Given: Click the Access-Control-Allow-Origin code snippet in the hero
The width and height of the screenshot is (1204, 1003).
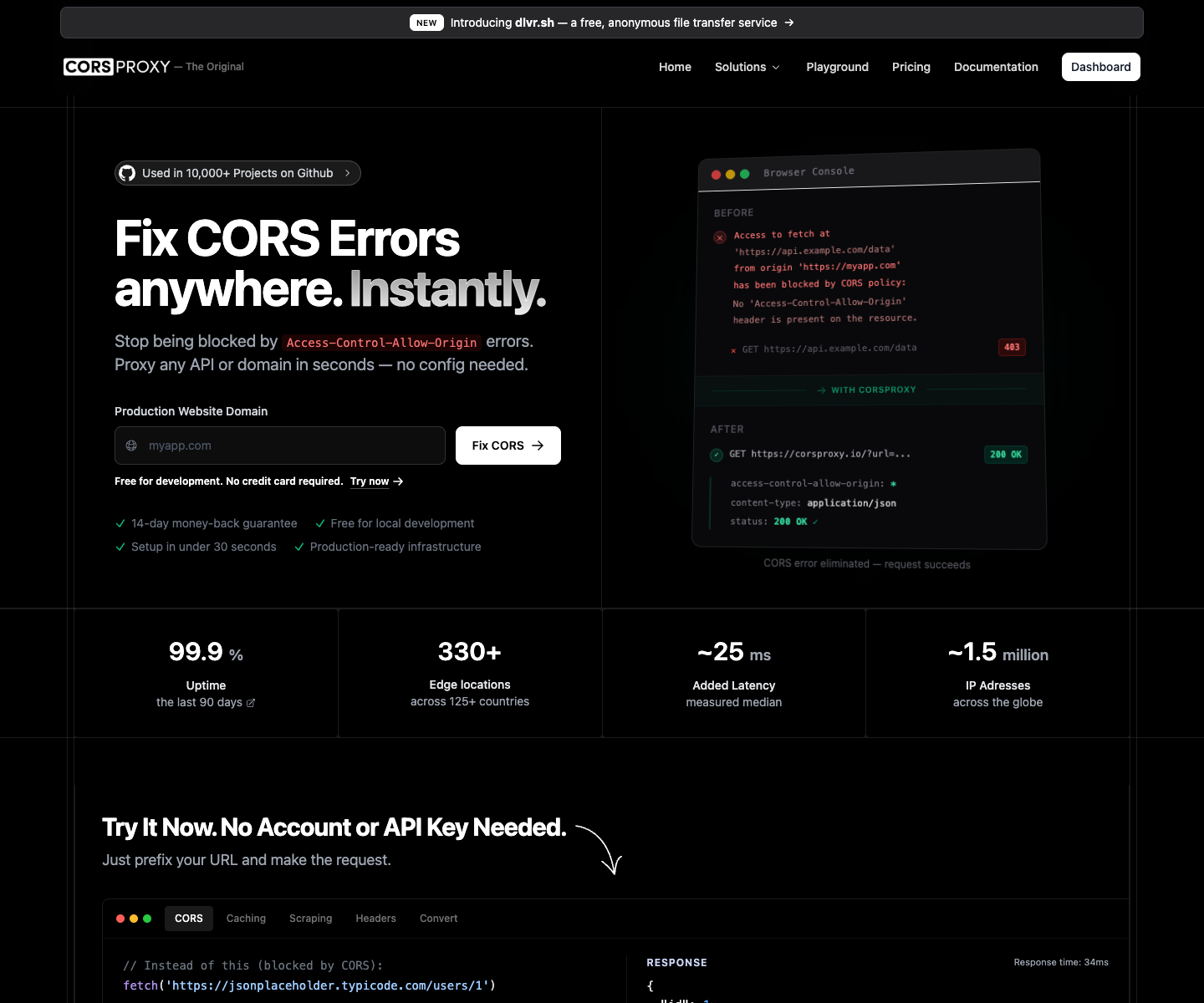Looking at the screenshot, I should click(x=381, y=343).
